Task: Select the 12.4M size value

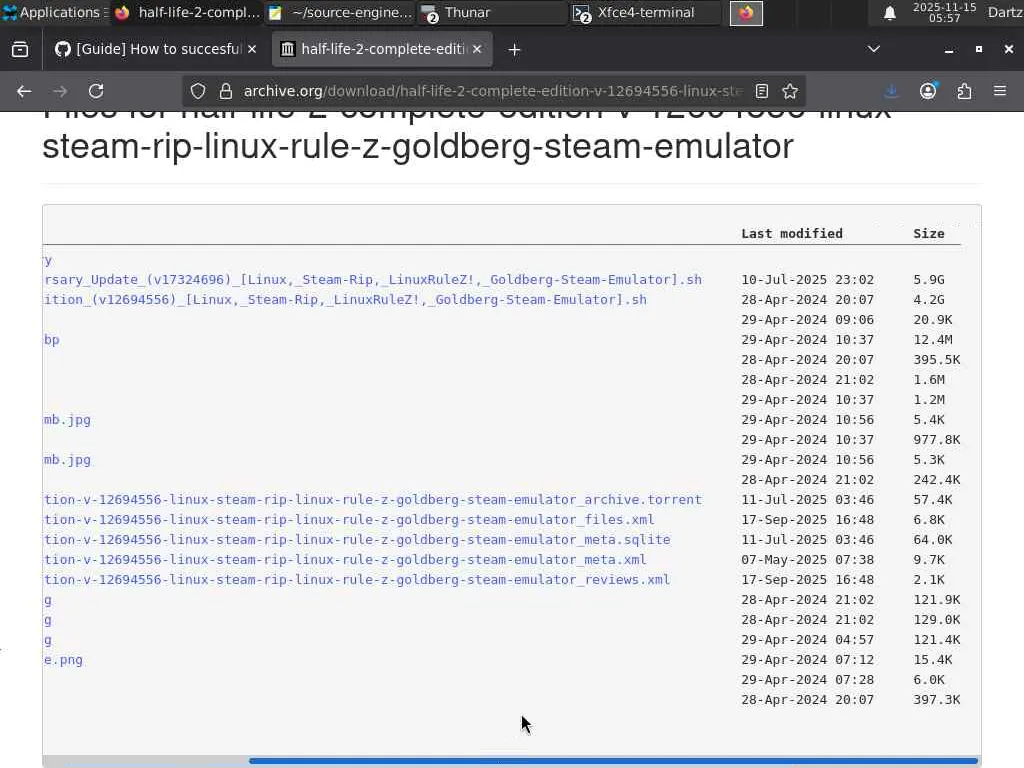Action: [x=933, y=340]
